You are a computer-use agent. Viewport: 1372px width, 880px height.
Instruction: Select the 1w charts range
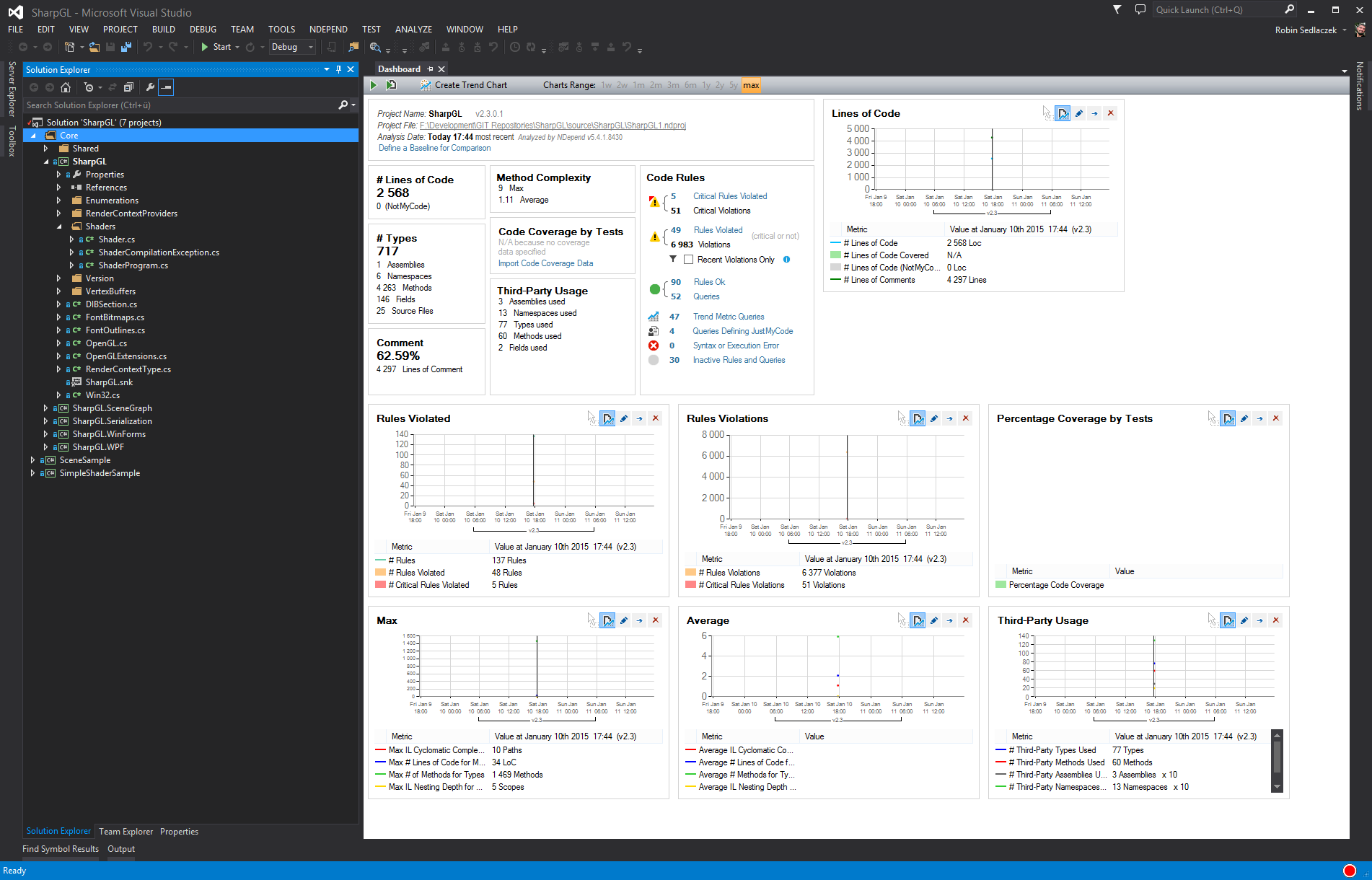[607, 85]
